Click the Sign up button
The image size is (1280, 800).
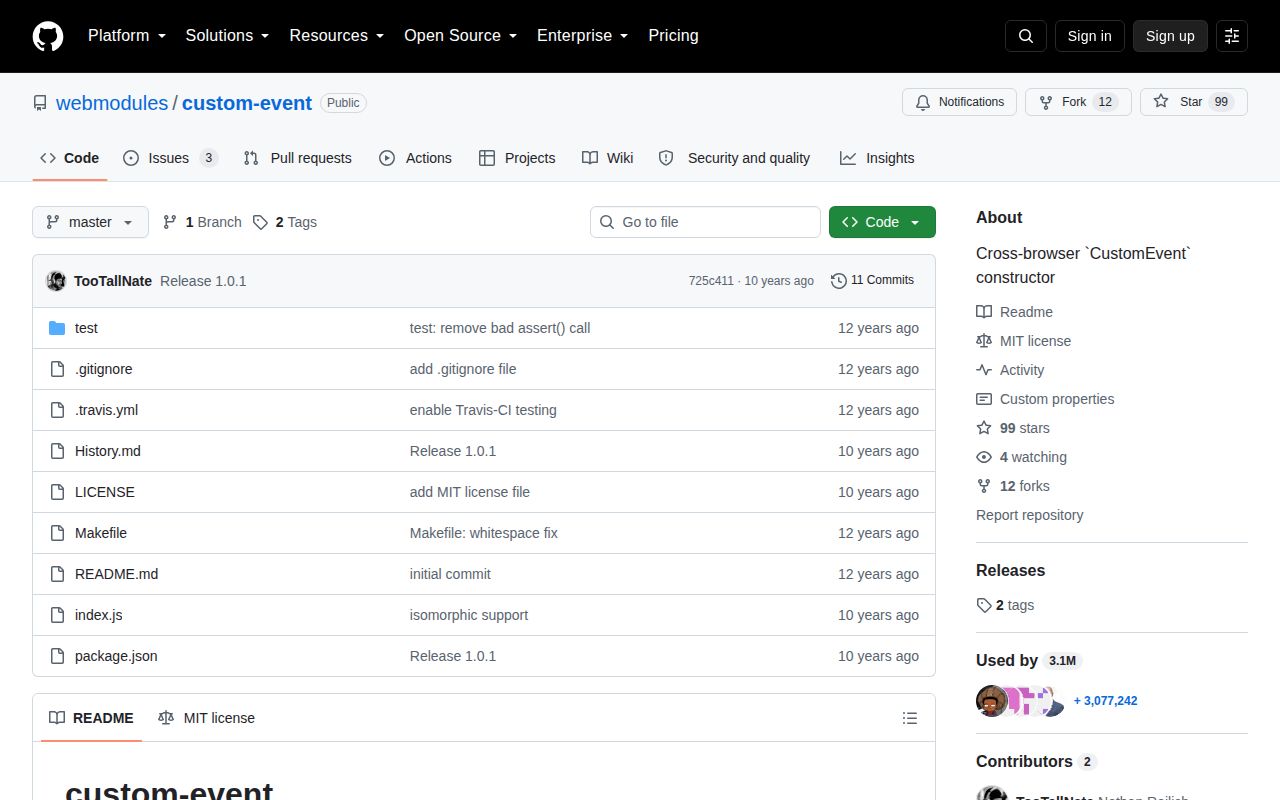[x=1170, y=36]
